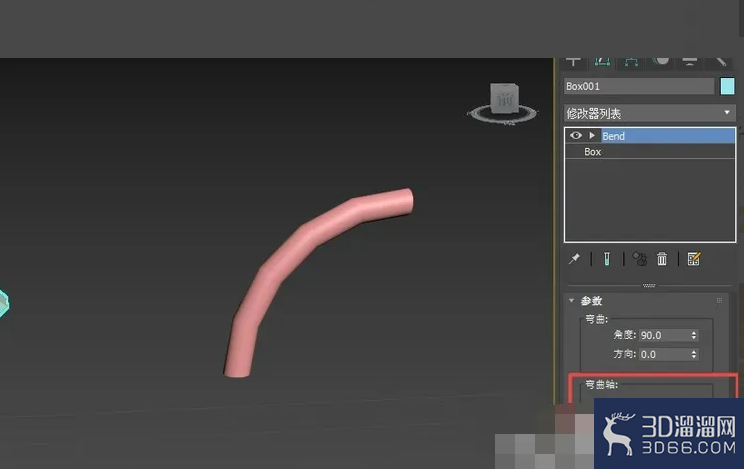Click the 角度 value field 90.0

point(664,335)
